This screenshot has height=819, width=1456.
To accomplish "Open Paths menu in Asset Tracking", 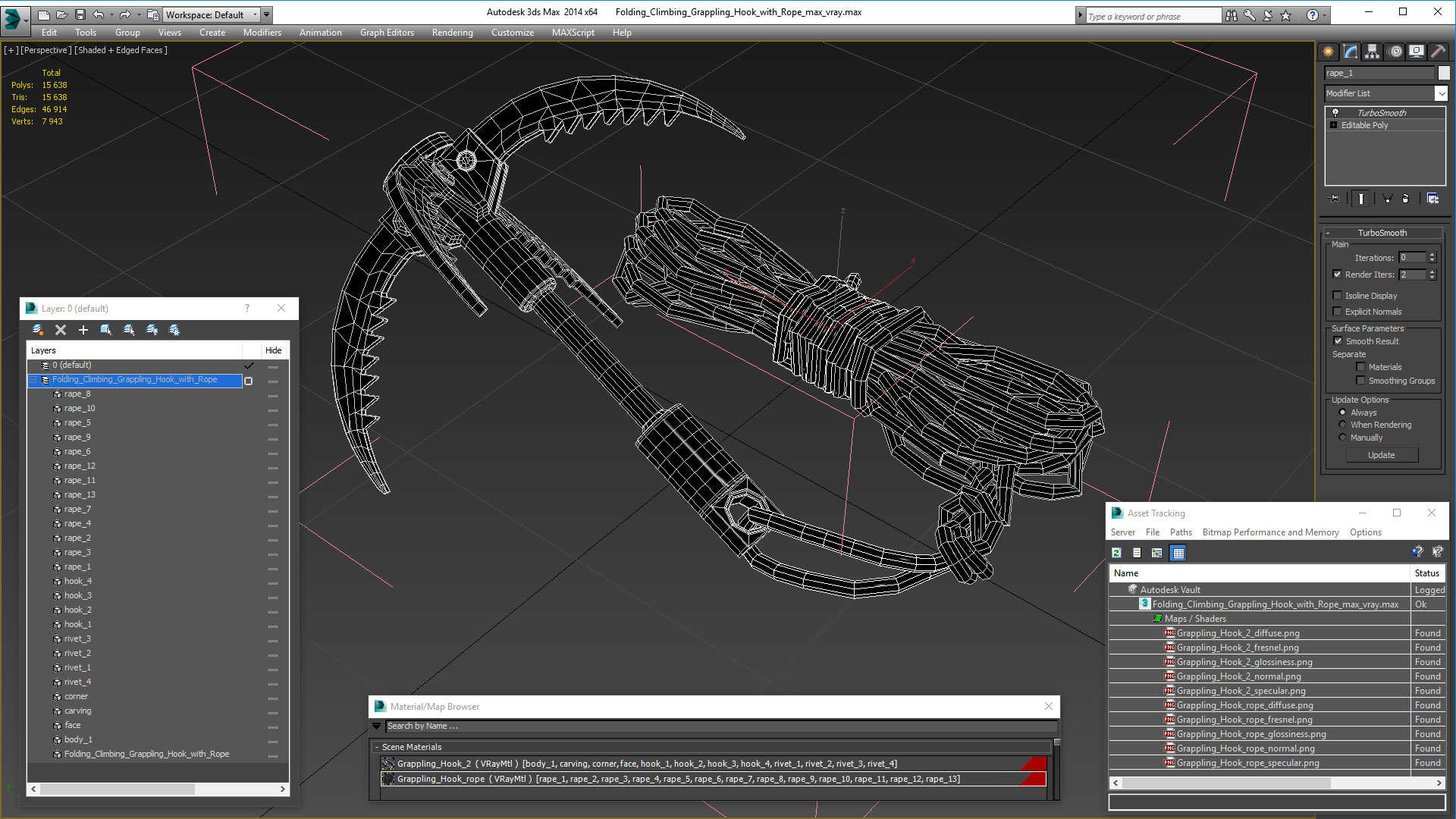I will (1181, 532).
